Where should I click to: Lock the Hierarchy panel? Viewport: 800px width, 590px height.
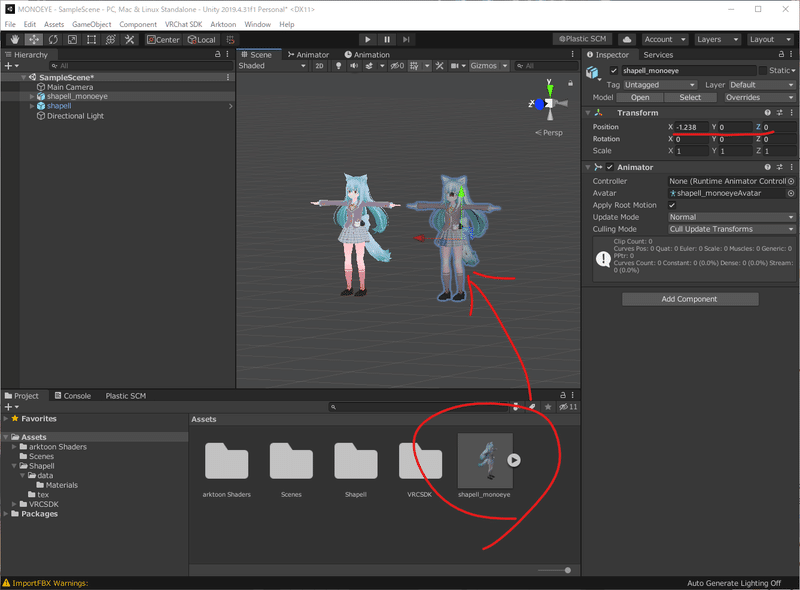218,54
